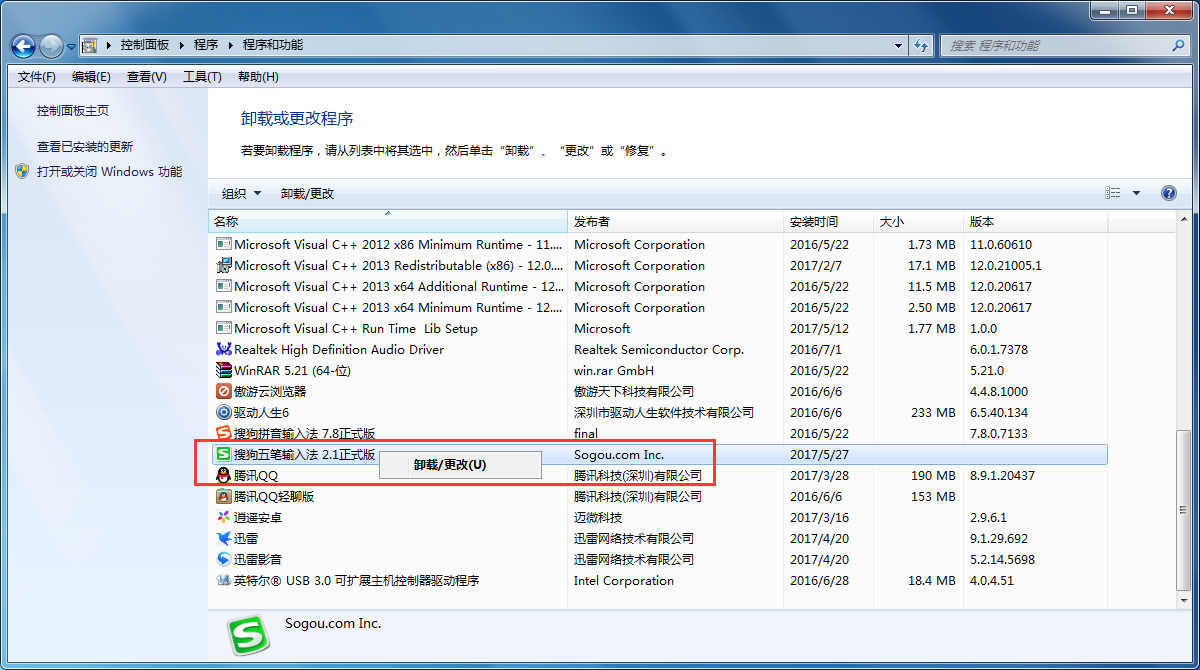Image resolution: width=1200 pixels, height=670 pixels.
Task: Sort by the 安装时间 column header
Action: pyautogui.click(x=828, y=221)
